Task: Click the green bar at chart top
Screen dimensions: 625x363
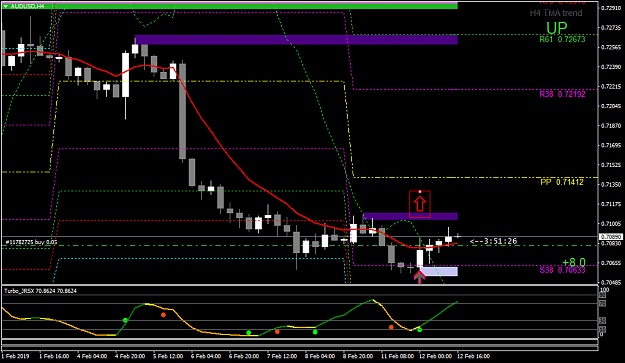Action: [229, 6]
